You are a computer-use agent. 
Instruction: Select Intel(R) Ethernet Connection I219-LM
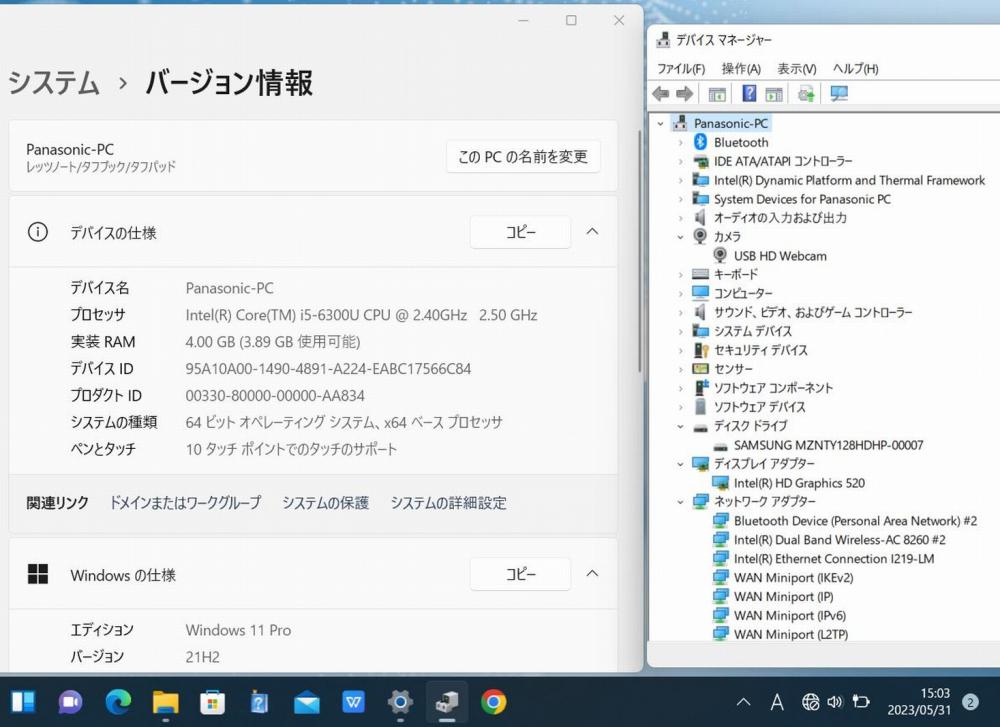(834, 559)
